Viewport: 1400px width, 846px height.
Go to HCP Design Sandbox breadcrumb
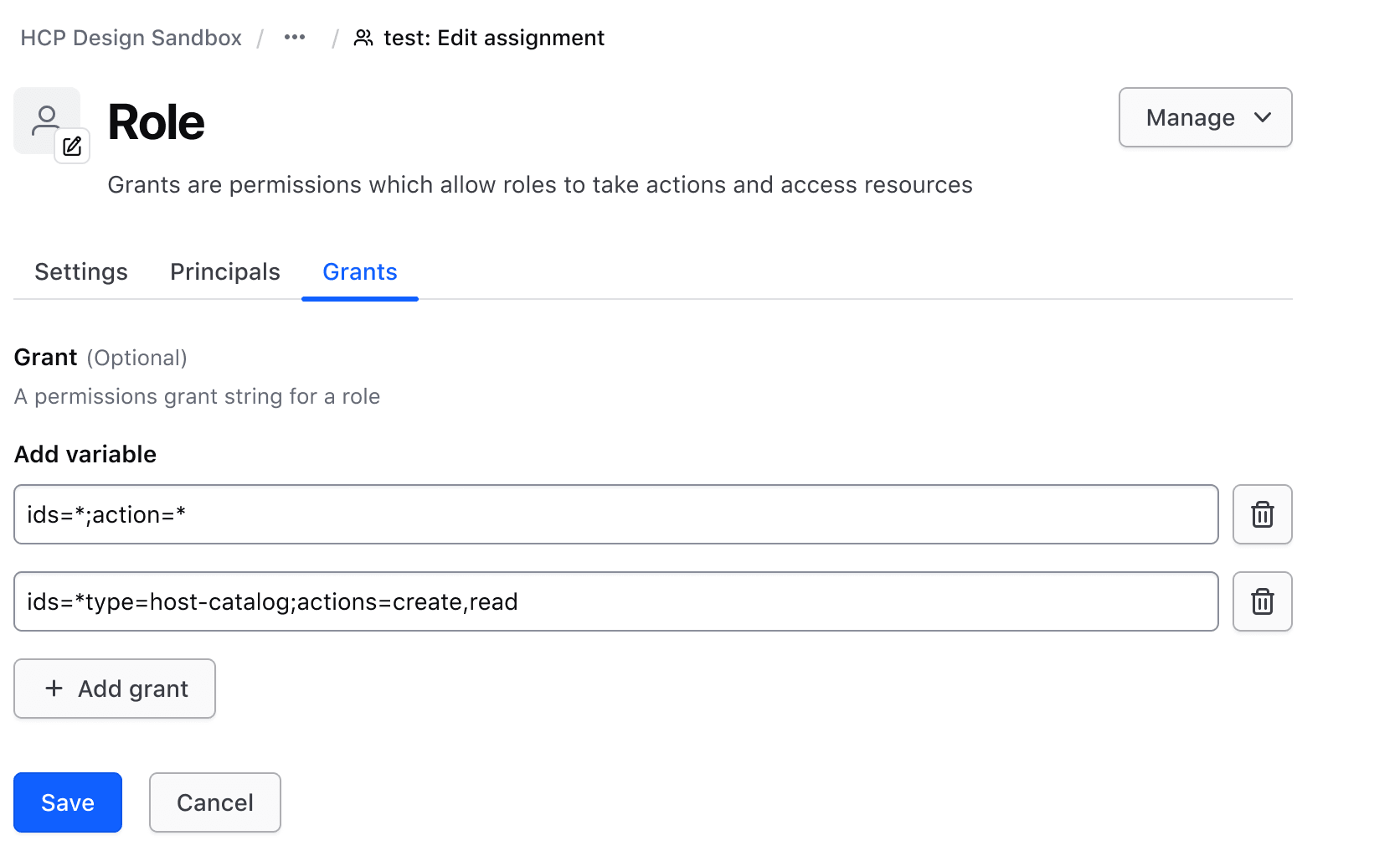pos(131,38)
